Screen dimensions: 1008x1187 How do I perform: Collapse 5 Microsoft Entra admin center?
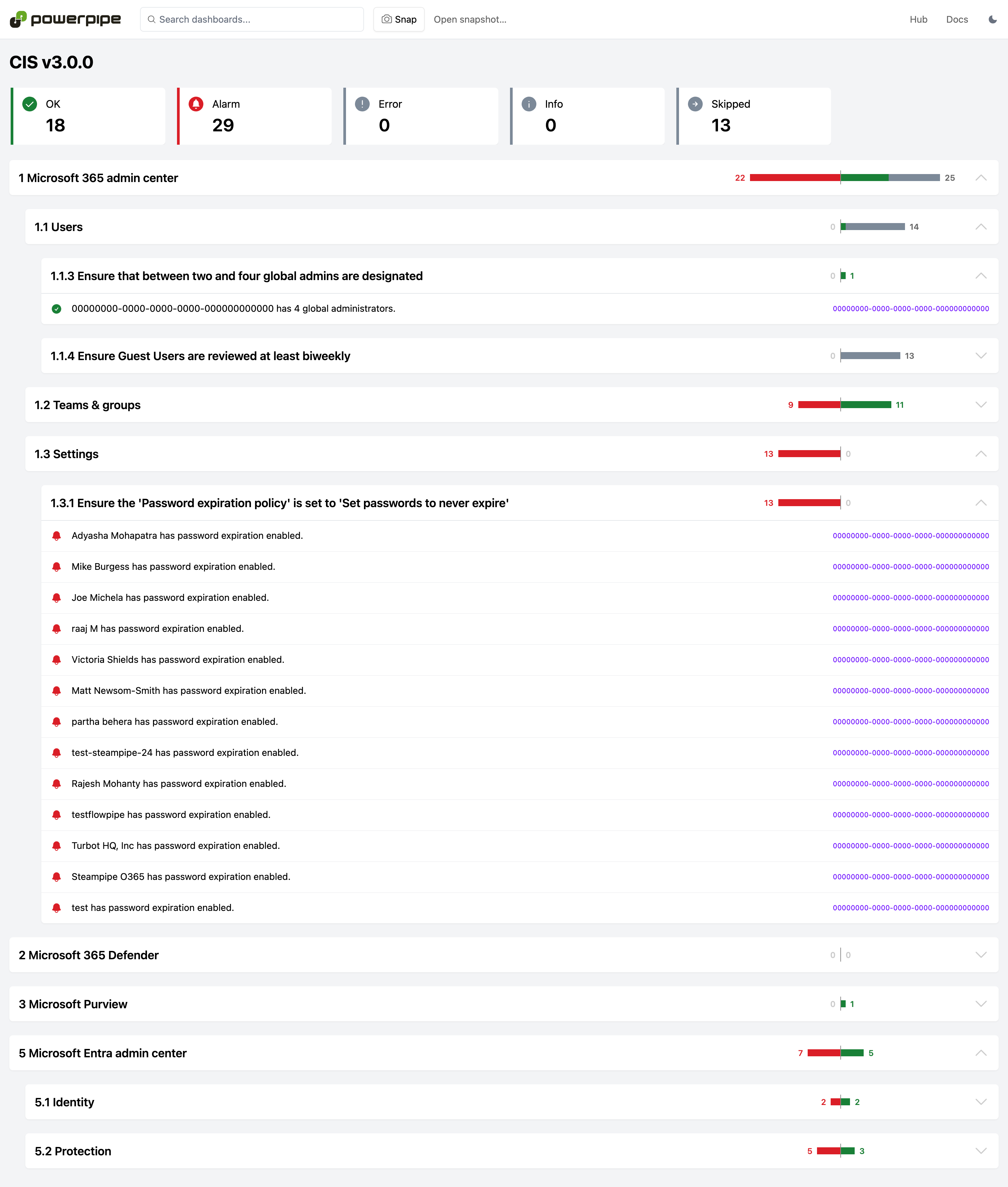tap(981, 1053)
